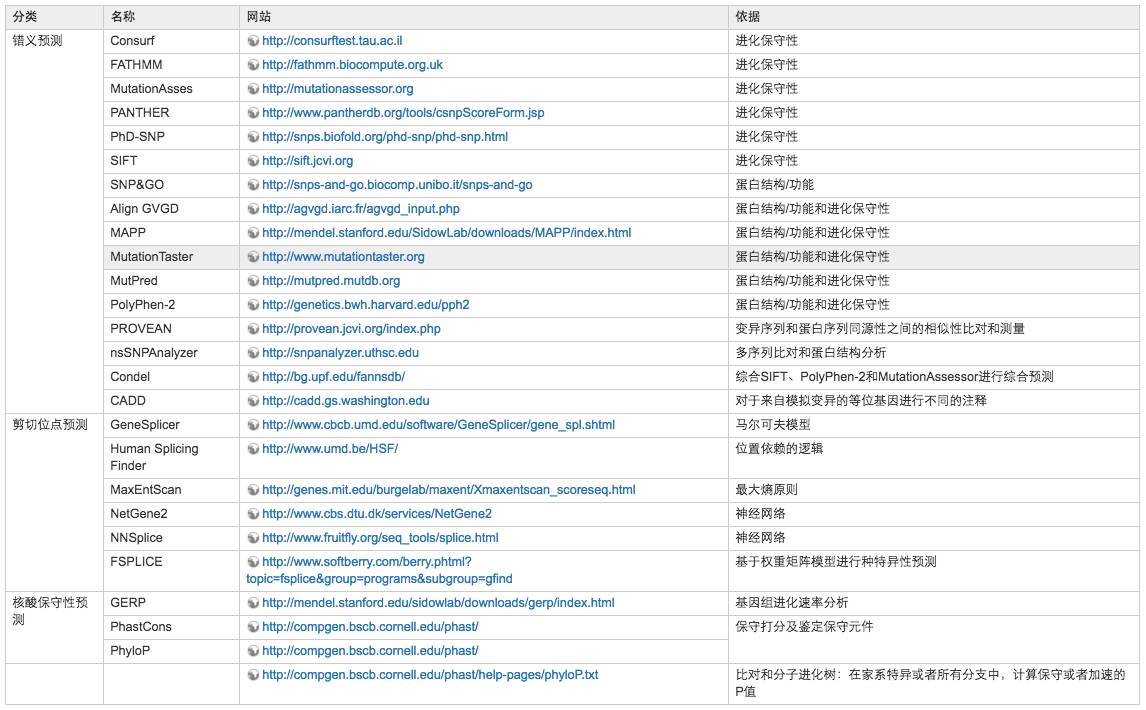Click the globe icon before the MutationTaster link
Image resolution: width=1146 pixels, height=710 pixels.
click(253, 257)
